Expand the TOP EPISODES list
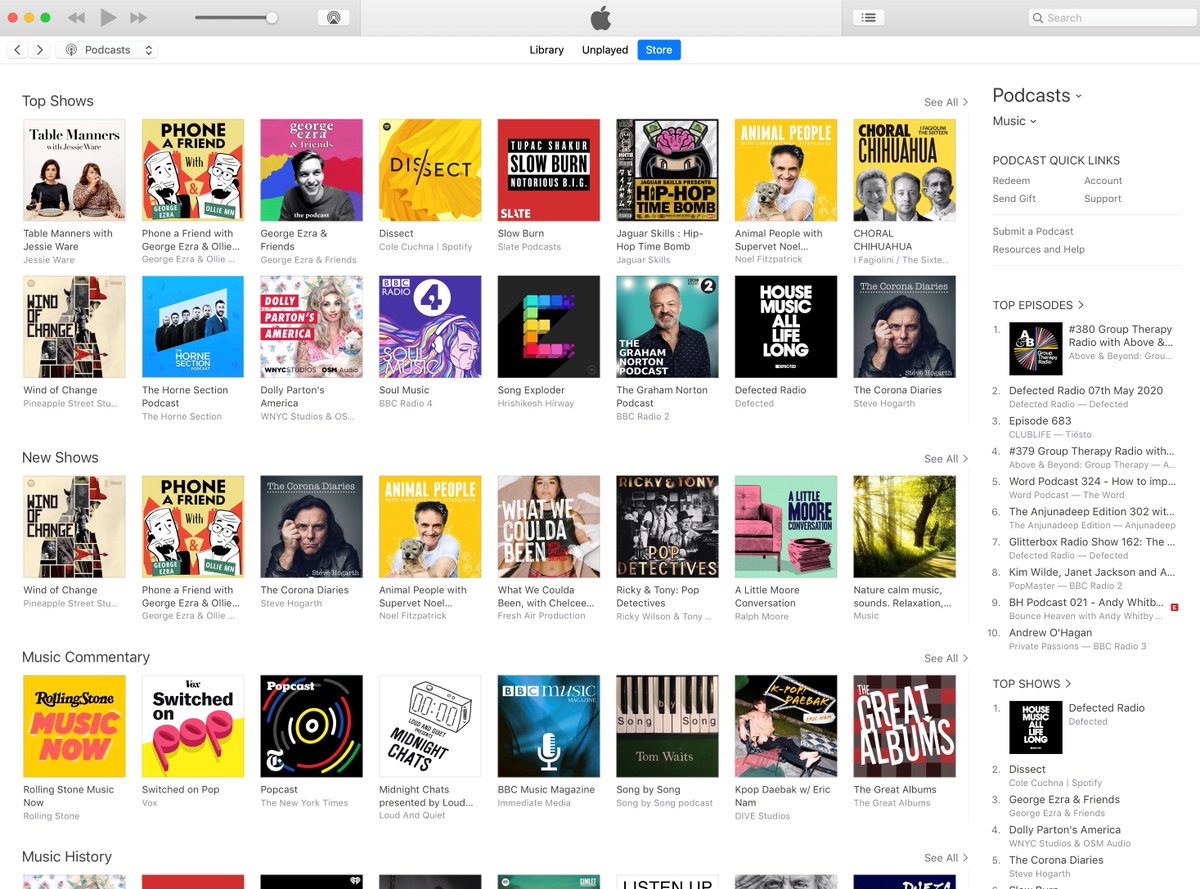The height and width of the screenshot is (889, 1200). click(x=1038, y=305)
